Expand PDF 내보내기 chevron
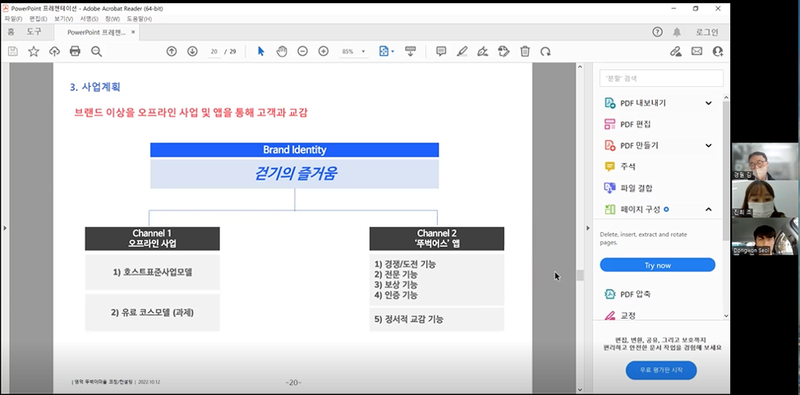This screenshot has width=800, height=395. coord(709,103)
